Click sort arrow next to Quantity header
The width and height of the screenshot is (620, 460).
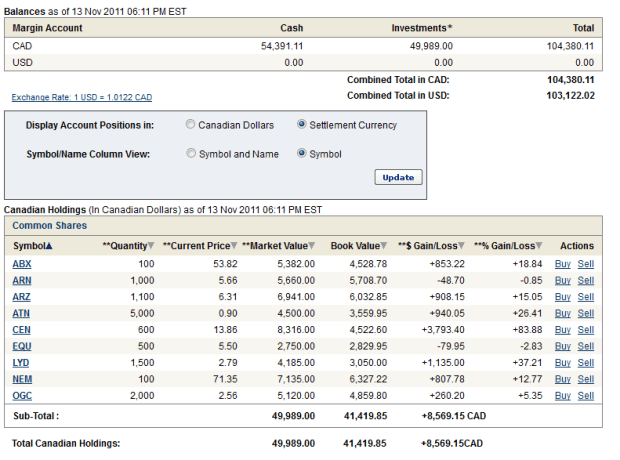tap(152, 246)
